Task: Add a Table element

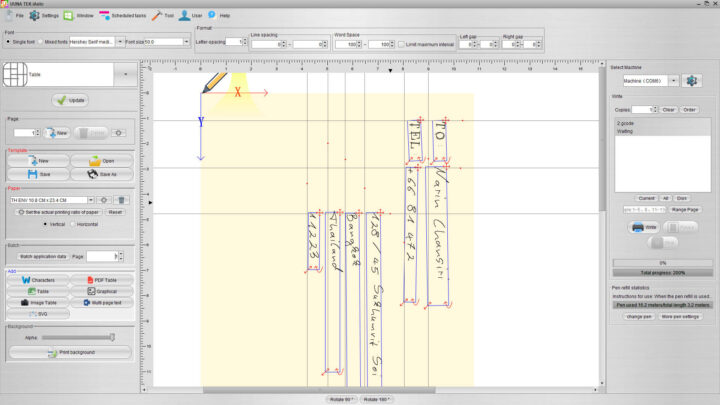Action: [38, 291]
